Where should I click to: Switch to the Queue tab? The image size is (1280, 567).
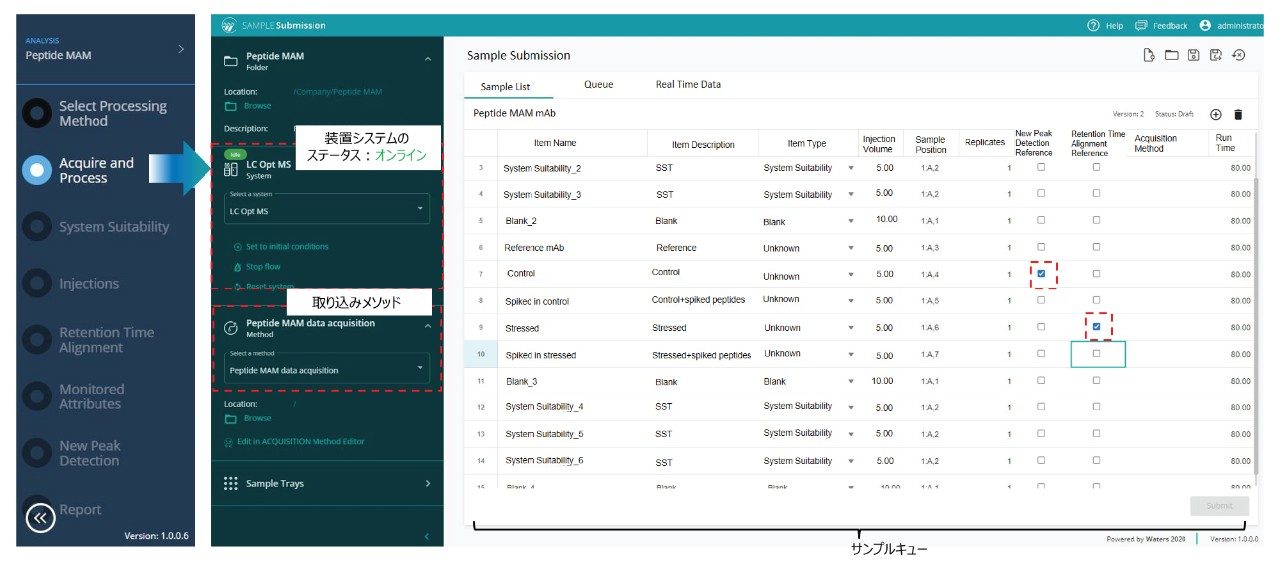coord(598,85)
